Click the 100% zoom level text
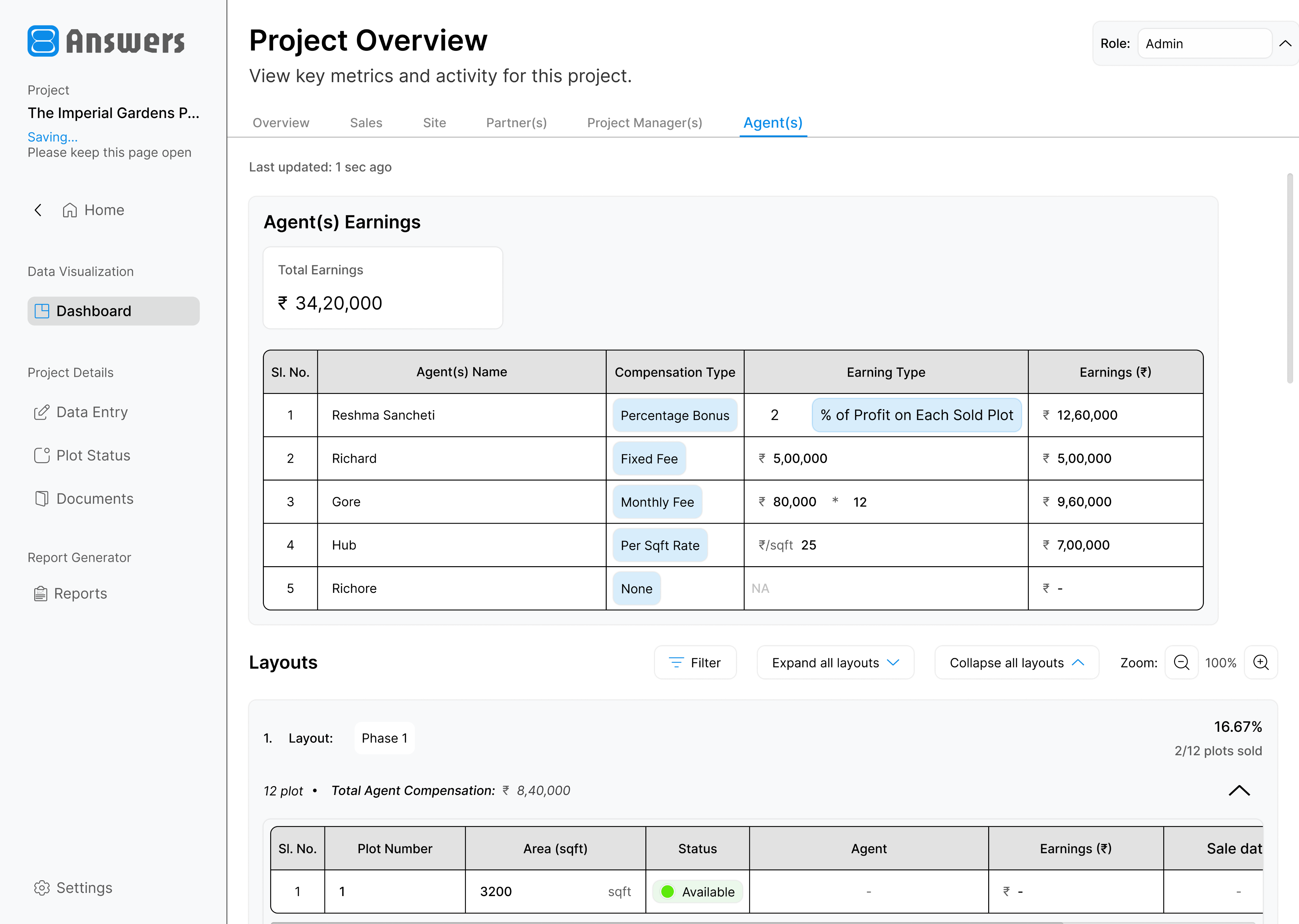The height and width of the screenshot is (924, 1299). pos(1221,663)
